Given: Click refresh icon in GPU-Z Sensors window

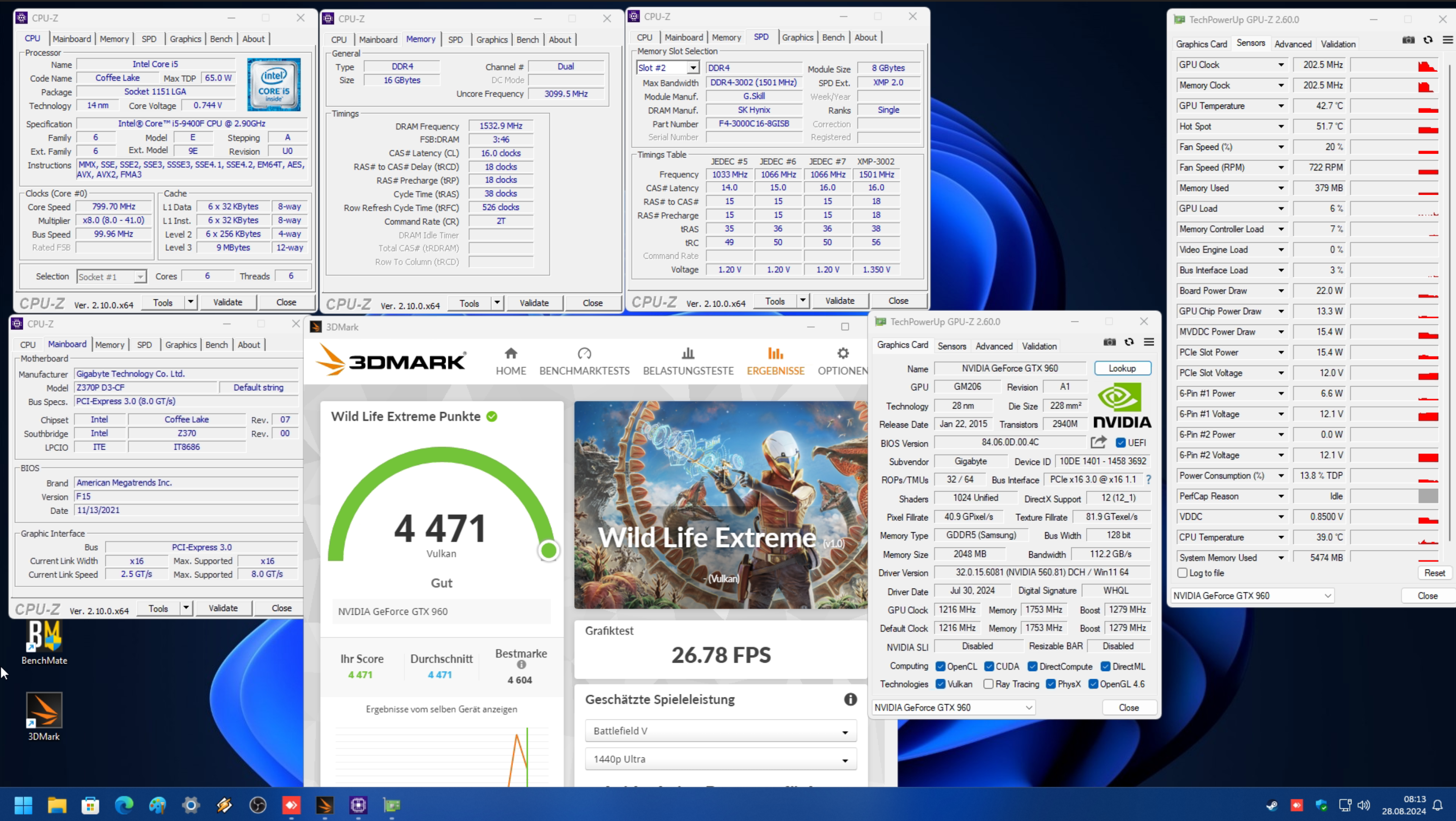Looking at the screenshot, I should pos(1428,39).
